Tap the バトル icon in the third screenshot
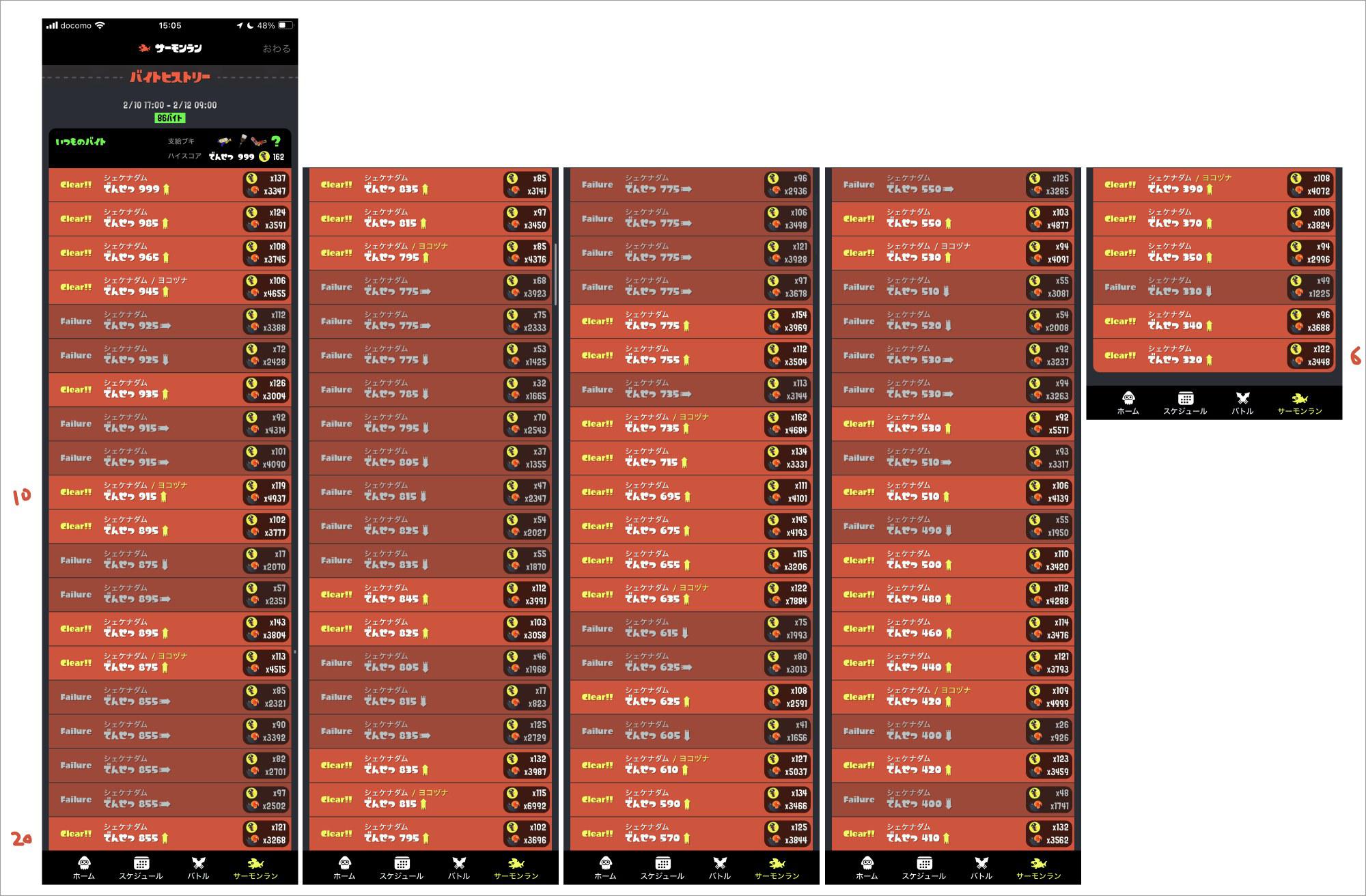Screen dimensions: 1366x896 [x=720, y=863]
